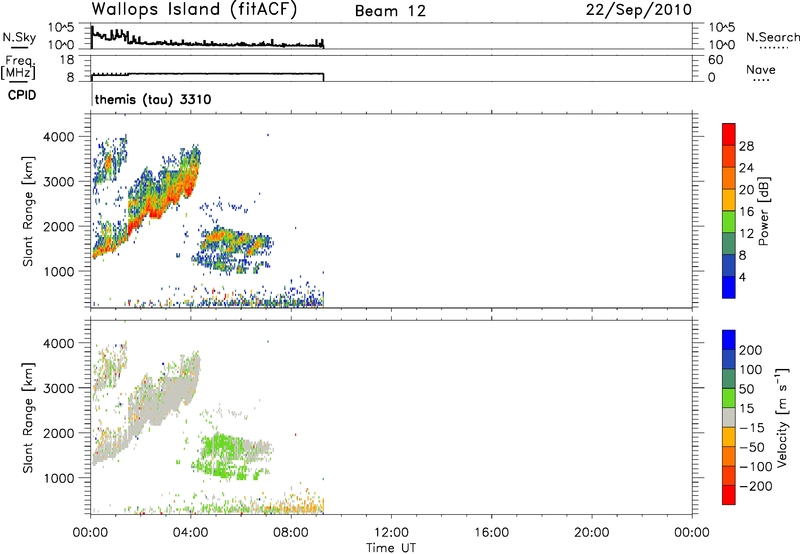Select the yellow-orange 16–20 dB Power swatch
The height and width of the screenshot is (554, 800).
[729, 199]
